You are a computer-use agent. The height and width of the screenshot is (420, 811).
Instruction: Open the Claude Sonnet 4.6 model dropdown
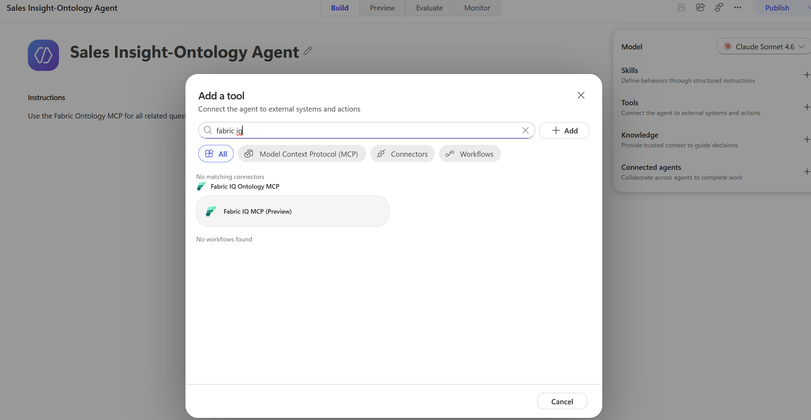tap(764, 47)
